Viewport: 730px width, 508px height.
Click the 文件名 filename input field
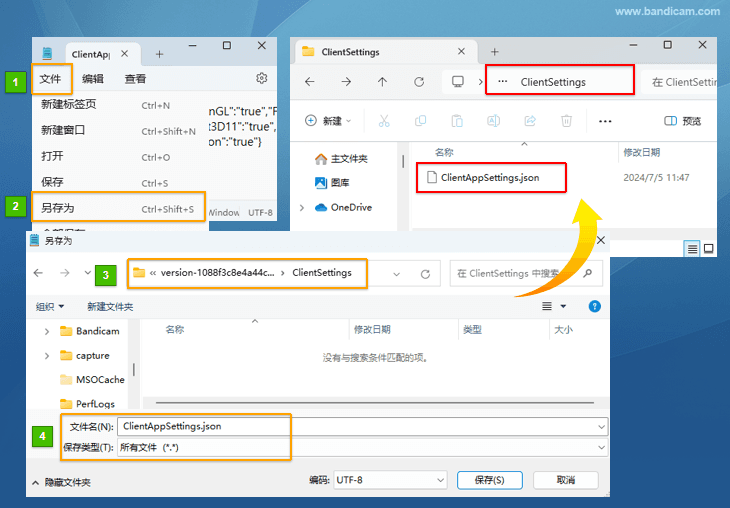(x=362, y=427)
